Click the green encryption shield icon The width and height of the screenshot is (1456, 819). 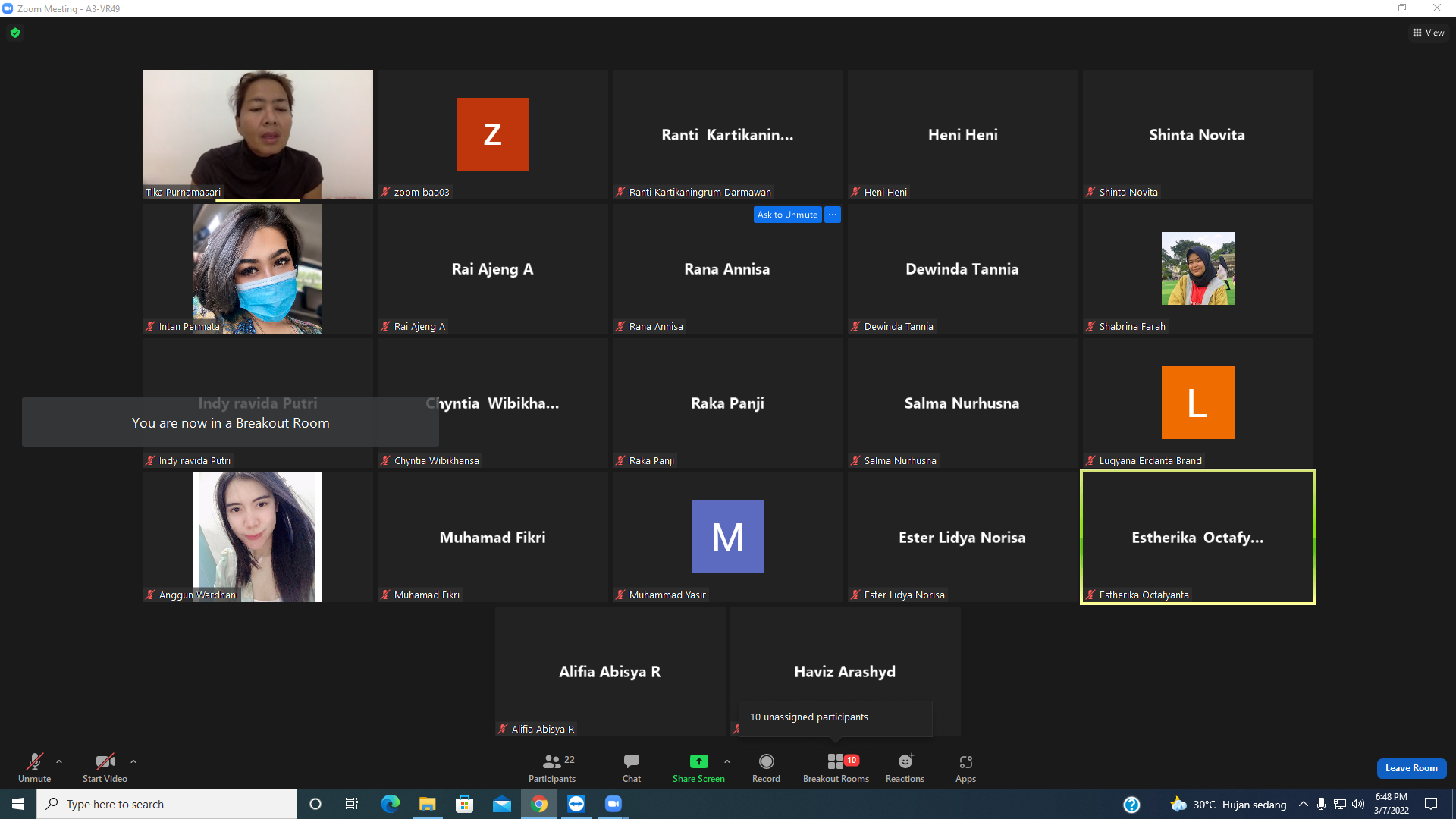tap(15, 33)
